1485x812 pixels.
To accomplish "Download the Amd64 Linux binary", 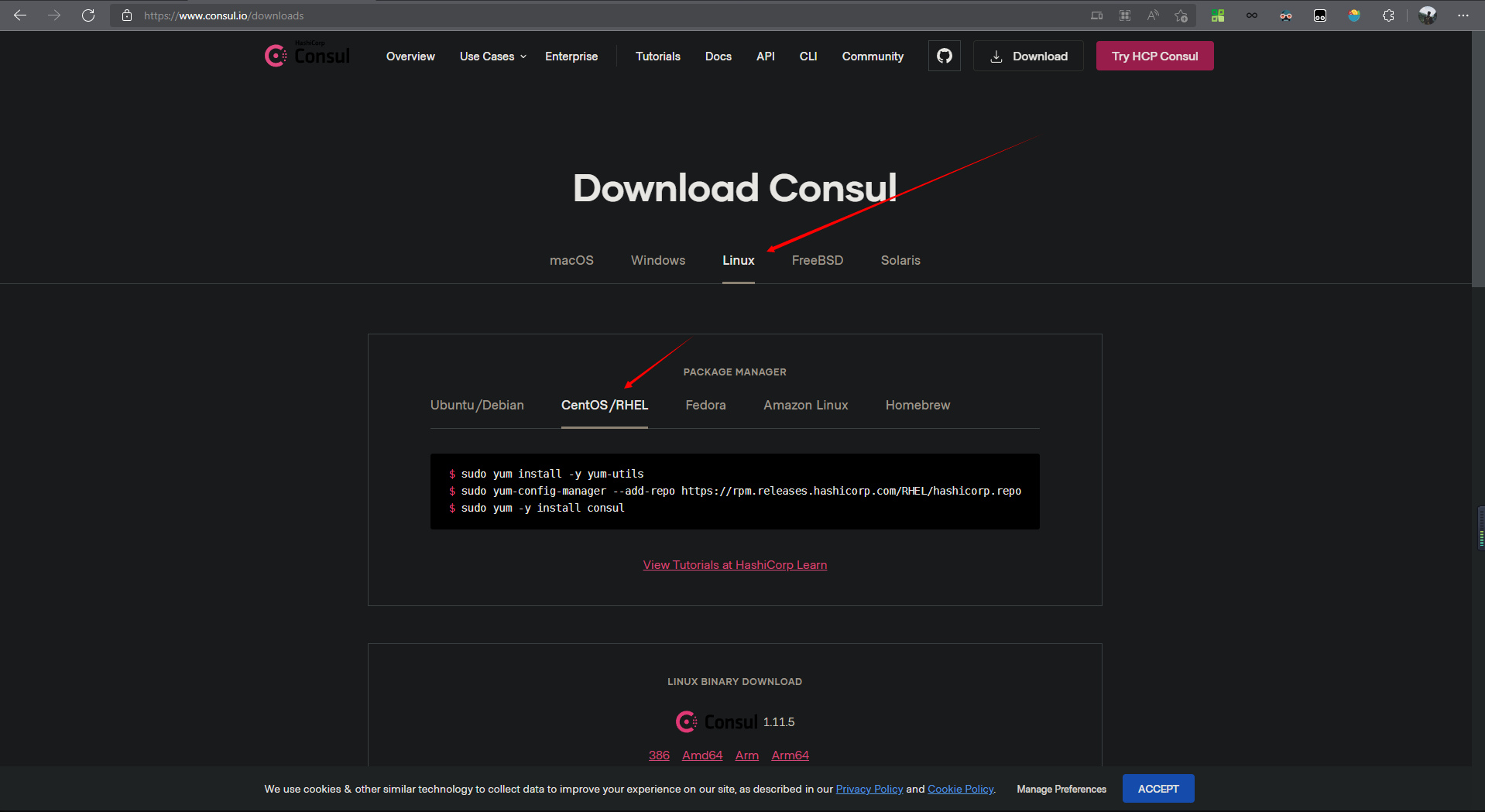I will [x=702, y=755].
